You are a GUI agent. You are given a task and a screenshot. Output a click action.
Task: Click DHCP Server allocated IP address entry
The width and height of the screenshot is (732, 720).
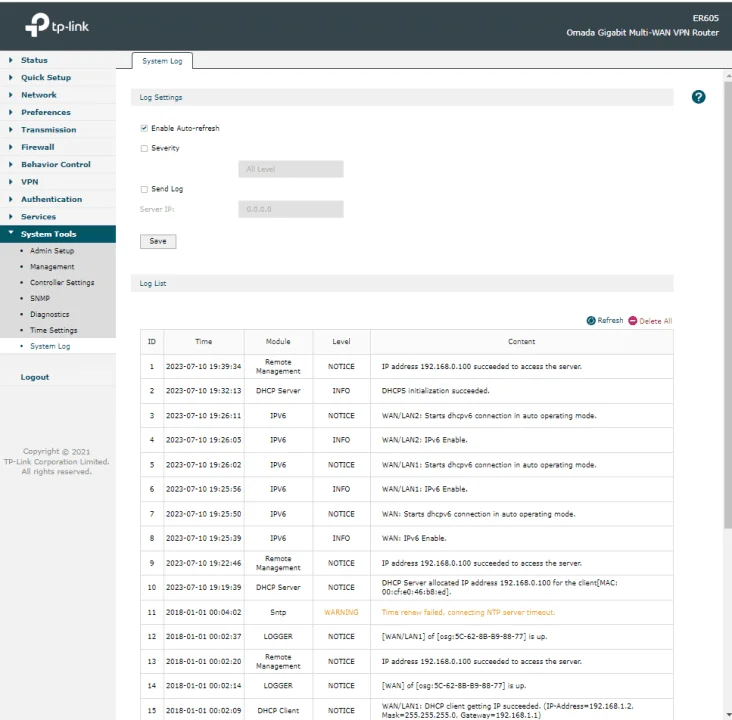click(500, 587)
